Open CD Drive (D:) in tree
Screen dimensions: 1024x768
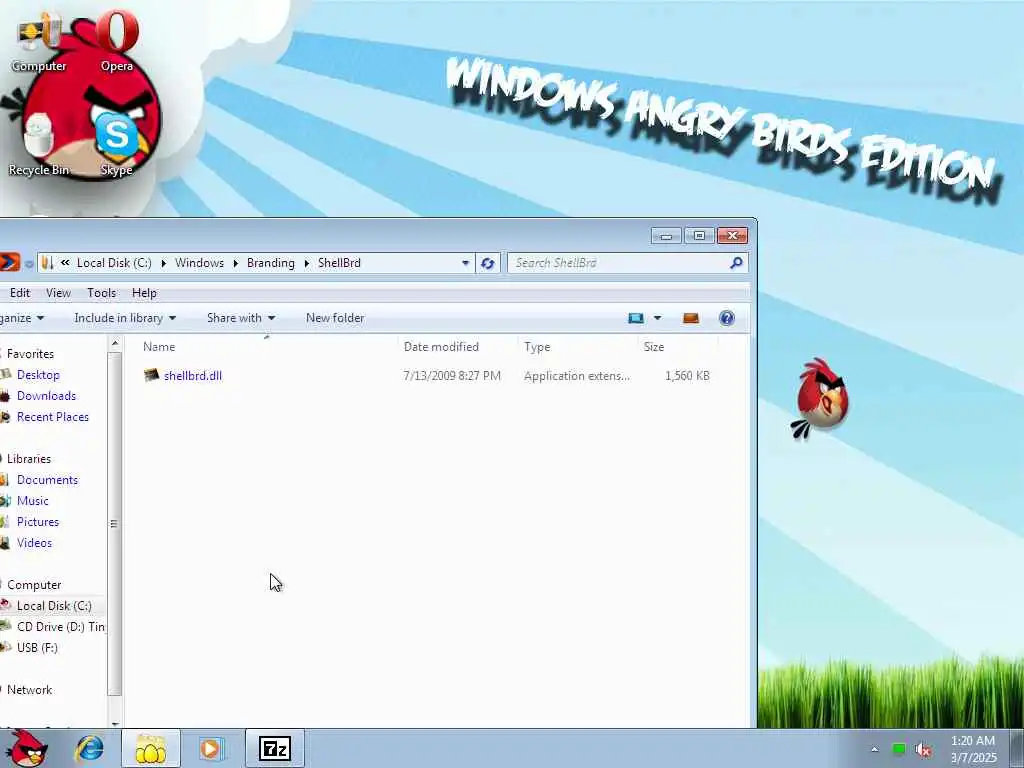(61, 626)
